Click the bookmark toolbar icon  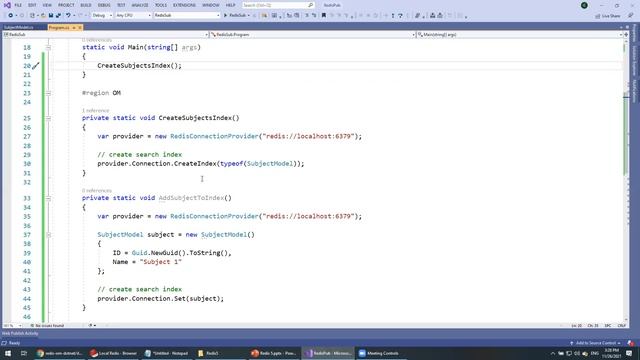324,16
